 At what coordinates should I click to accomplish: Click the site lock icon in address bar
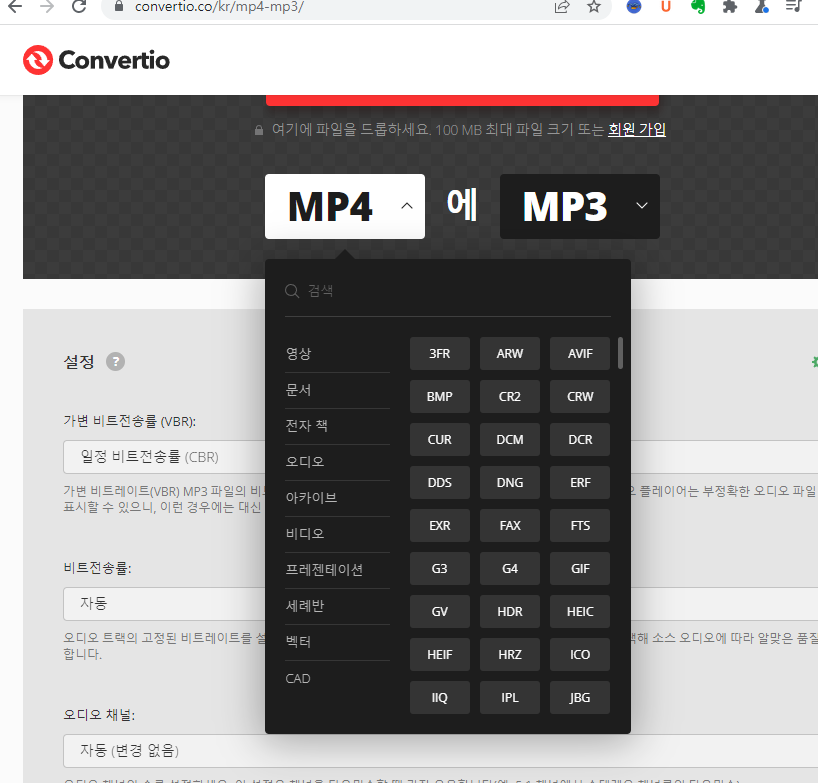tap(119, 7)
